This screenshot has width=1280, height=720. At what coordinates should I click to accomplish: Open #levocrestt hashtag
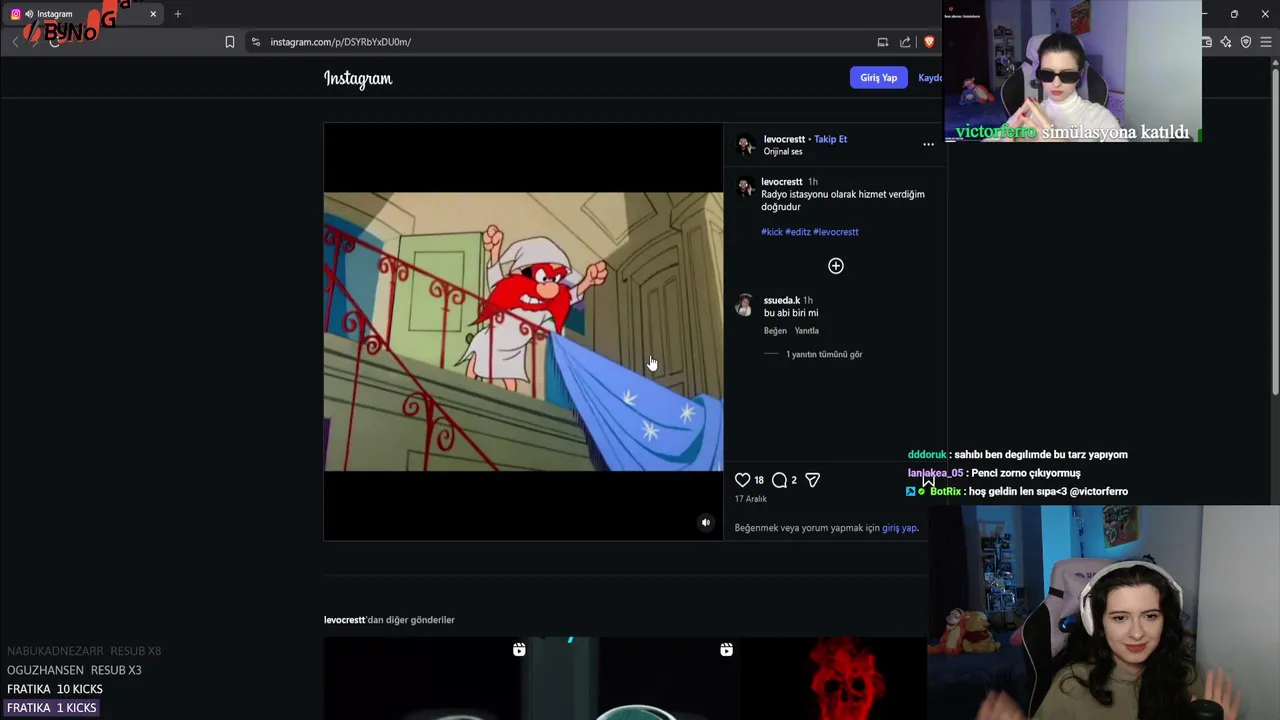pyautogui.click(x=836, y=232)
